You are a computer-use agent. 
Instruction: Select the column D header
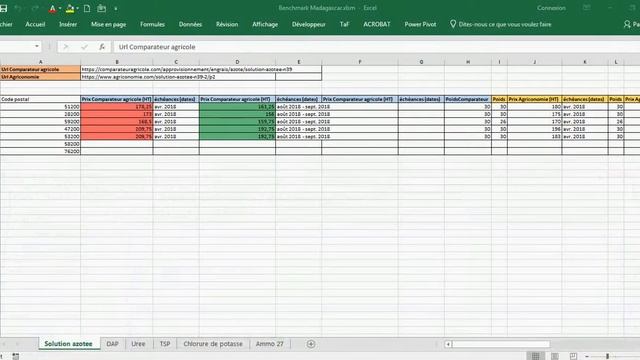tap(237, 62)
